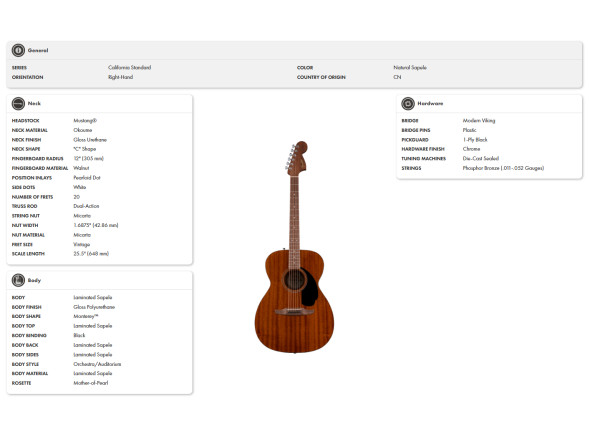Image resolution: width=590 pixels, height=434 pixels.
Task: Select the Die-Cast Sealed tuning machines value
Action: click(x=481, y=158)
